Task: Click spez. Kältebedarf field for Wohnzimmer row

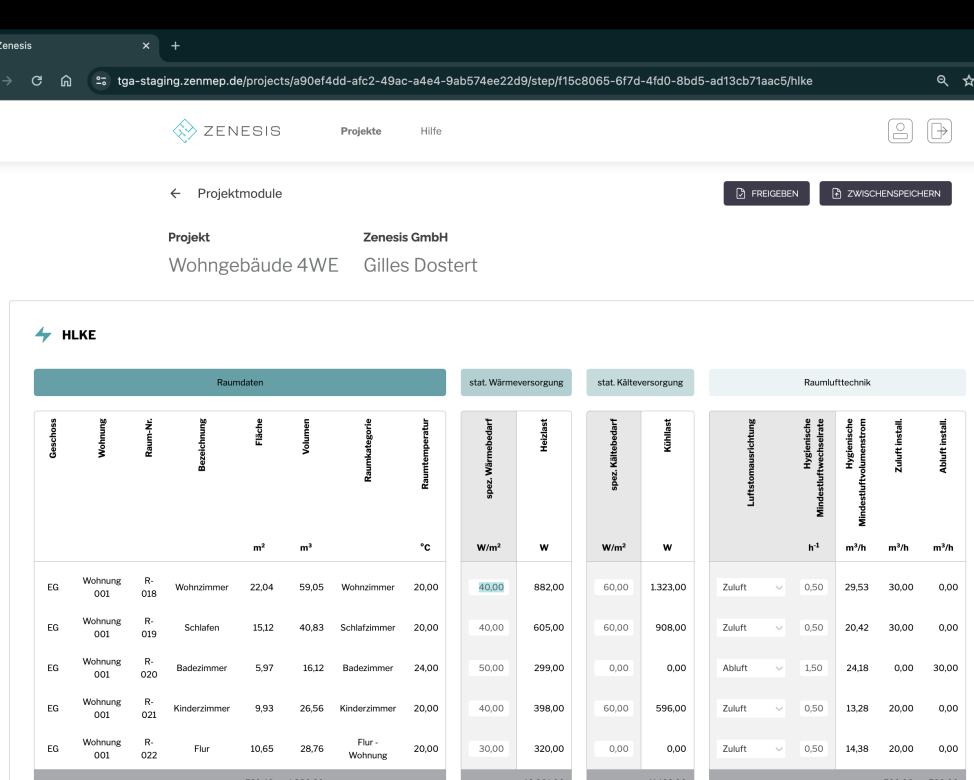Action: pos(614,588)
